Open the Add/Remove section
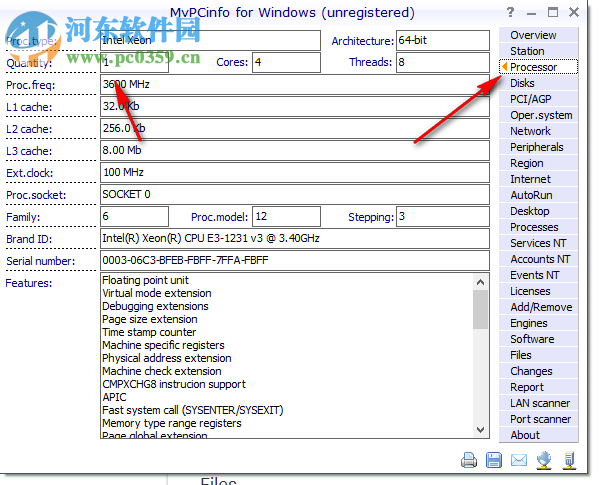 tap(538, 307)
